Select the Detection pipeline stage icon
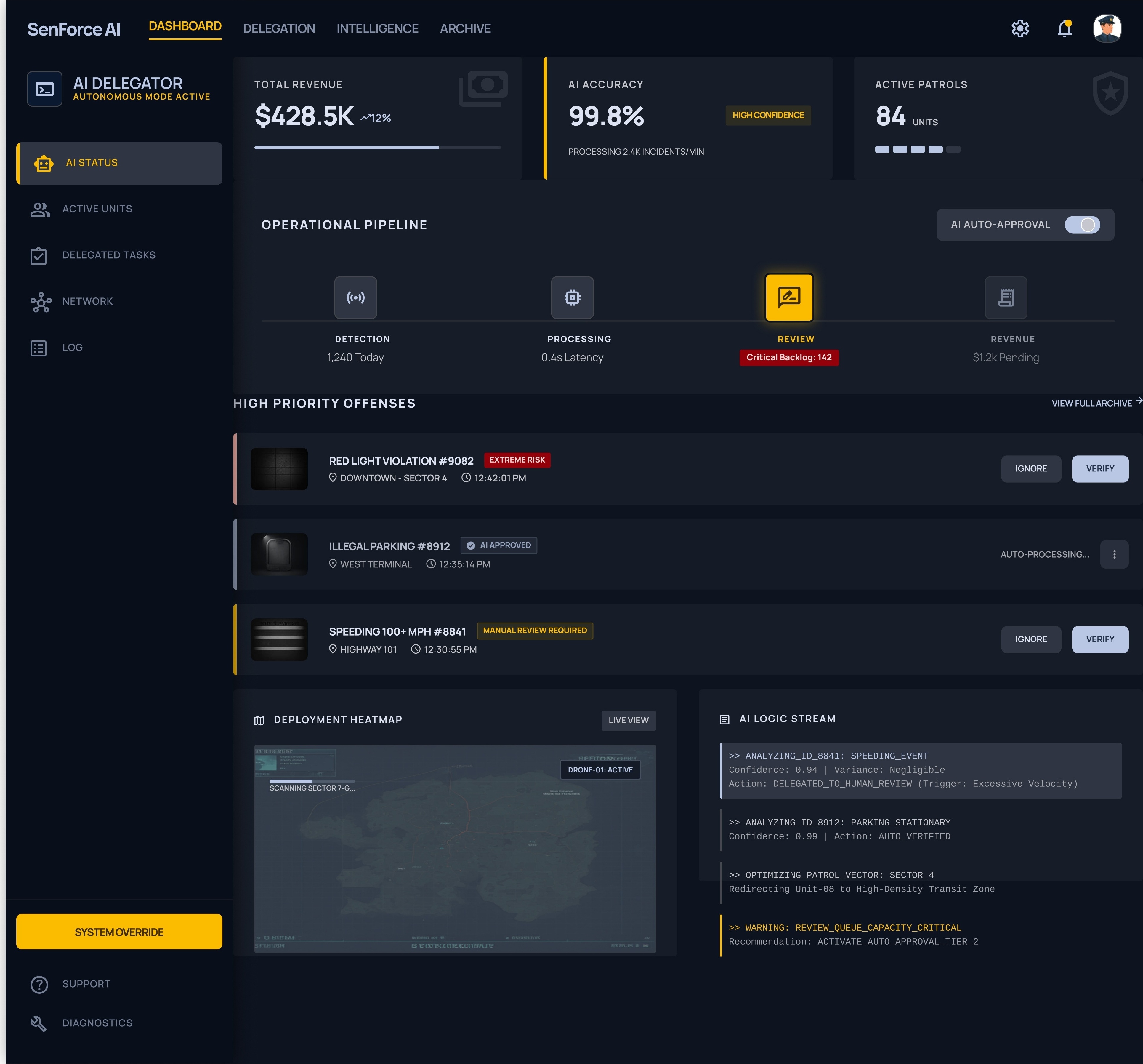The width and height of the screenshot is (1143, 1064). [356, 297]
